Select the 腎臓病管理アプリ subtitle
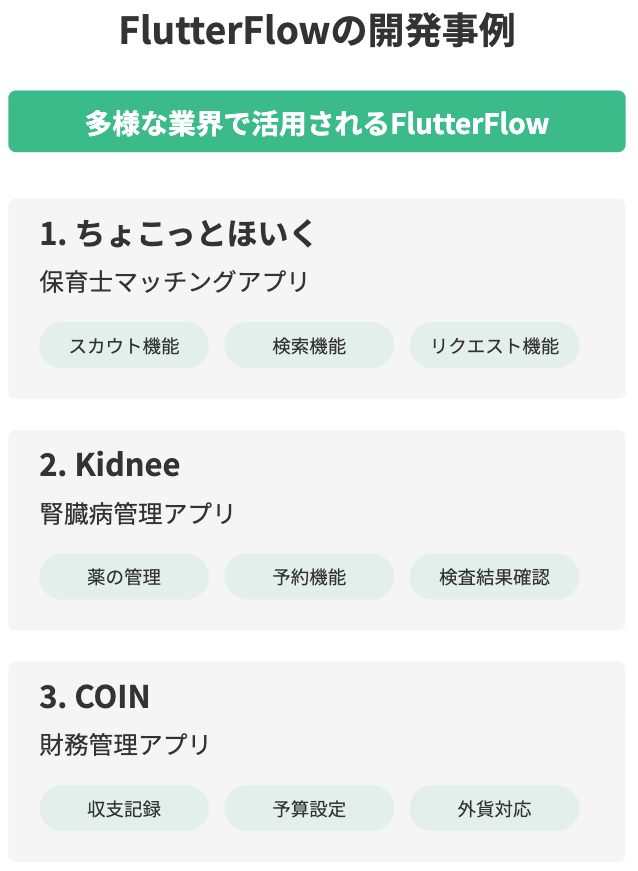638x871 pixels. click(x=137, y=513)
